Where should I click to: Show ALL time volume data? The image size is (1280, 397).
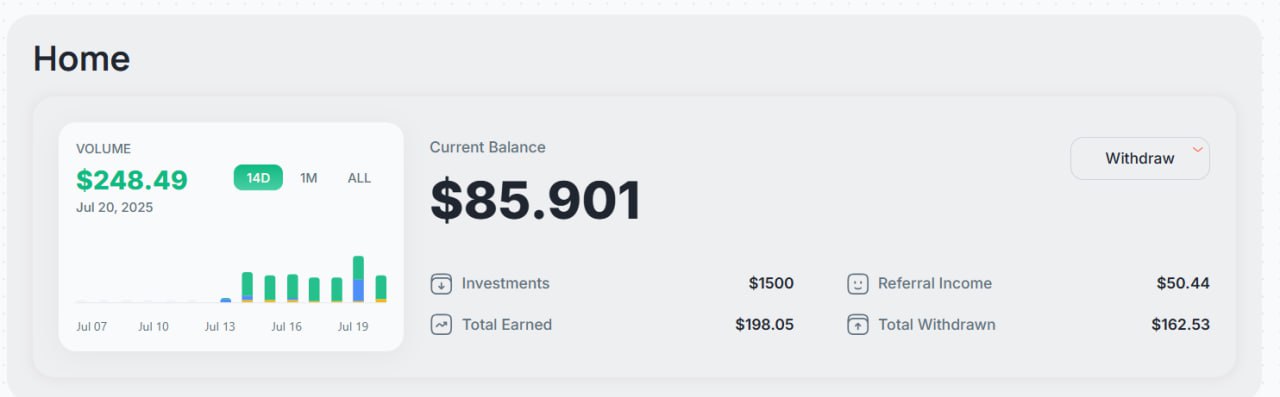[359, 178]
